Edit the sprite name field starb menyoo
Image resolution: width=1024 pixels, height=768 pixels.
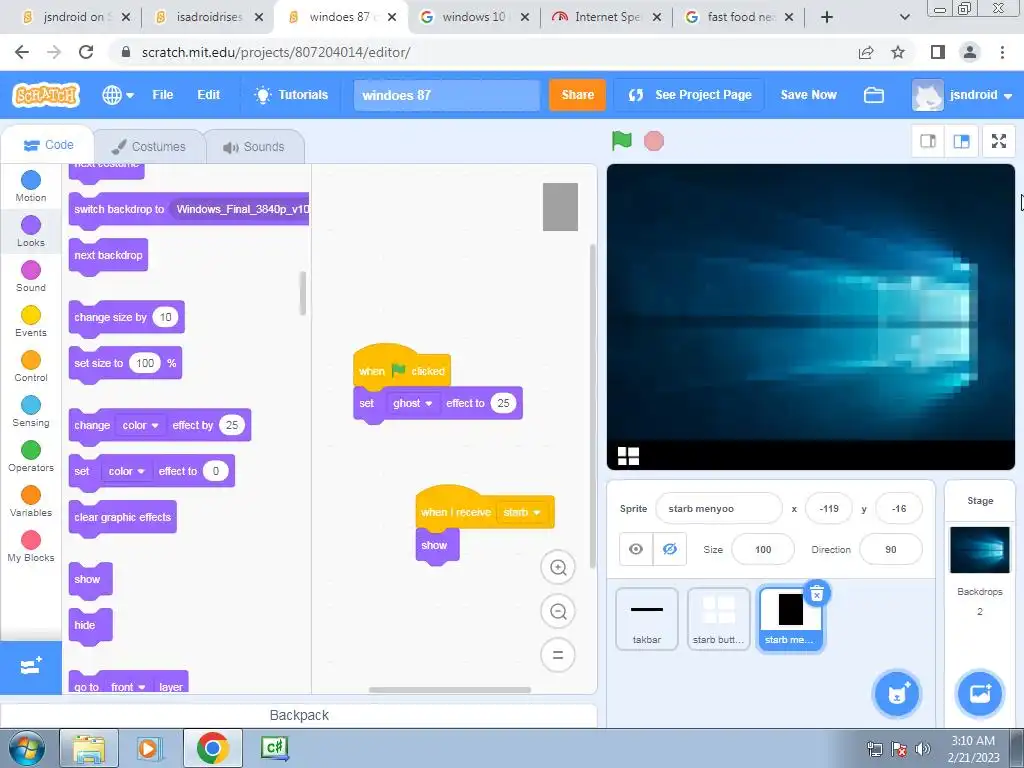click(x=718, y=508)
